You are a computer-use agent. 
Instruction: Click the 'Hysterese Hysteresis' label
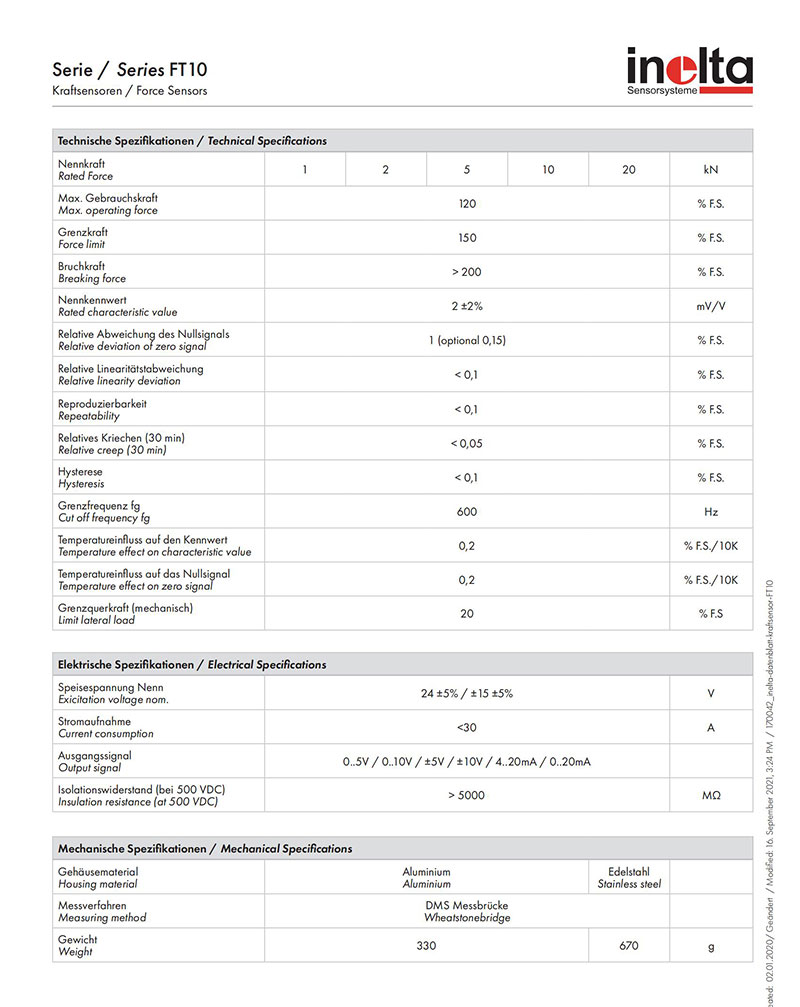tap(81, 478)
